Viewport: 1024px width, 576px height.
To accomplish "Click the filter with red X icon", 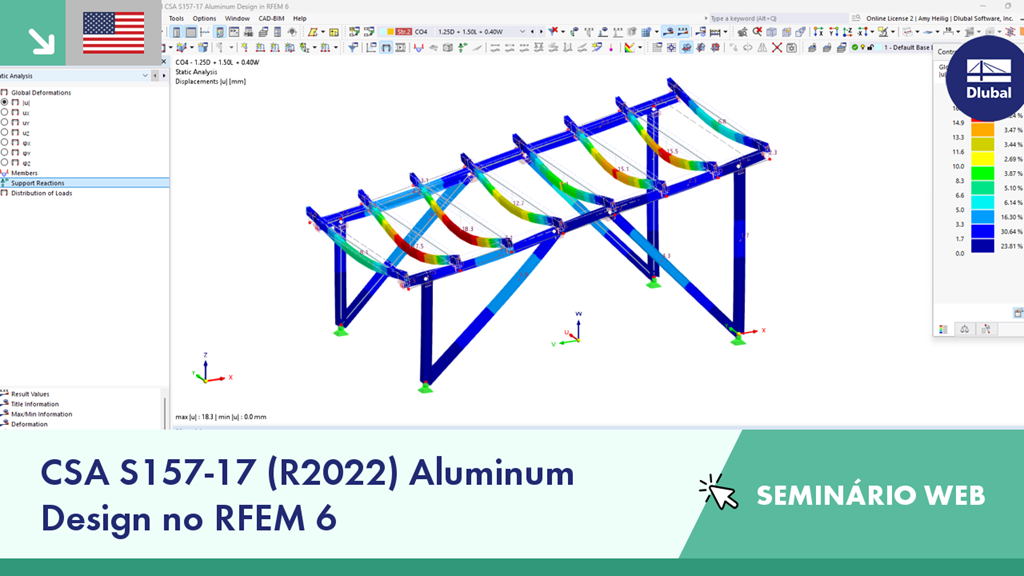I will (x=553, y=31).
